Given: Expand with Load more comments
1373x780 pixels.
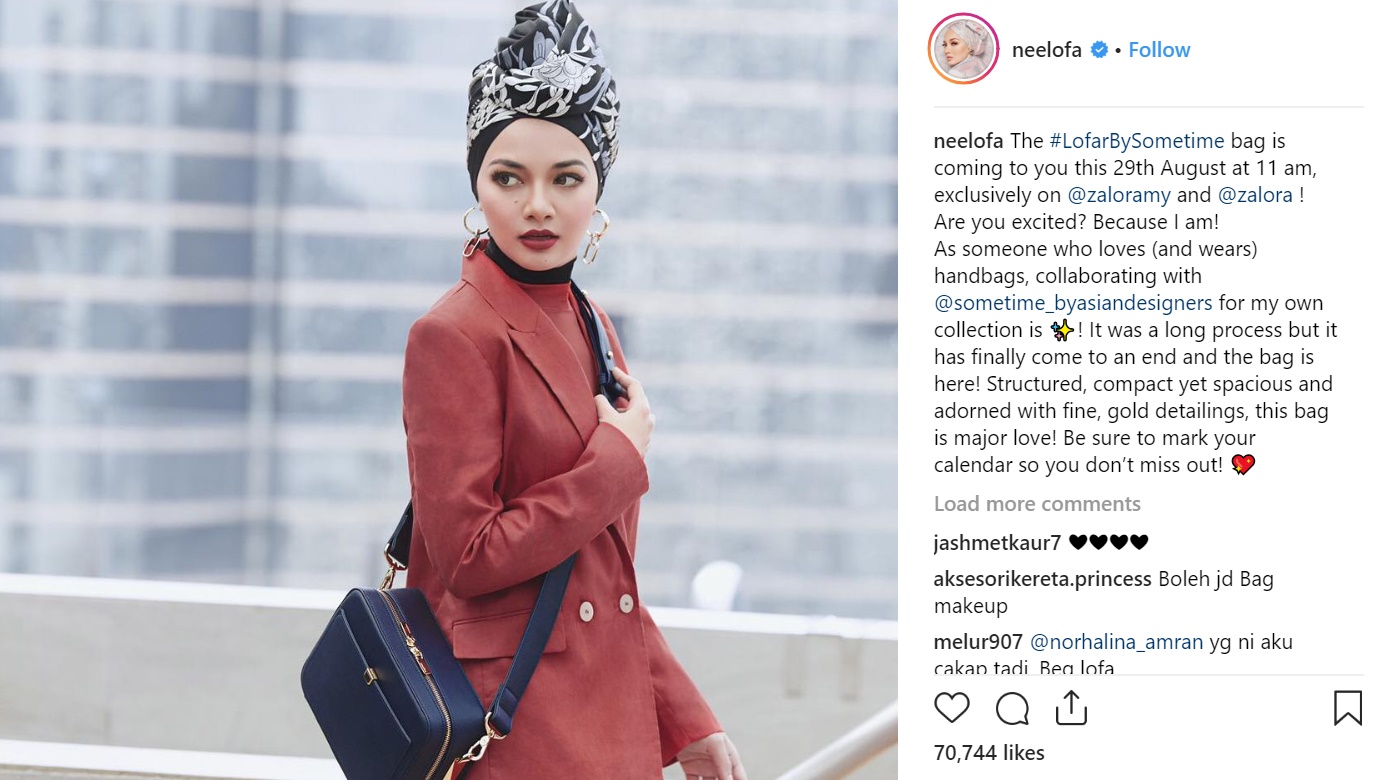Looking at the screenshot, I should click(1037, 504).
